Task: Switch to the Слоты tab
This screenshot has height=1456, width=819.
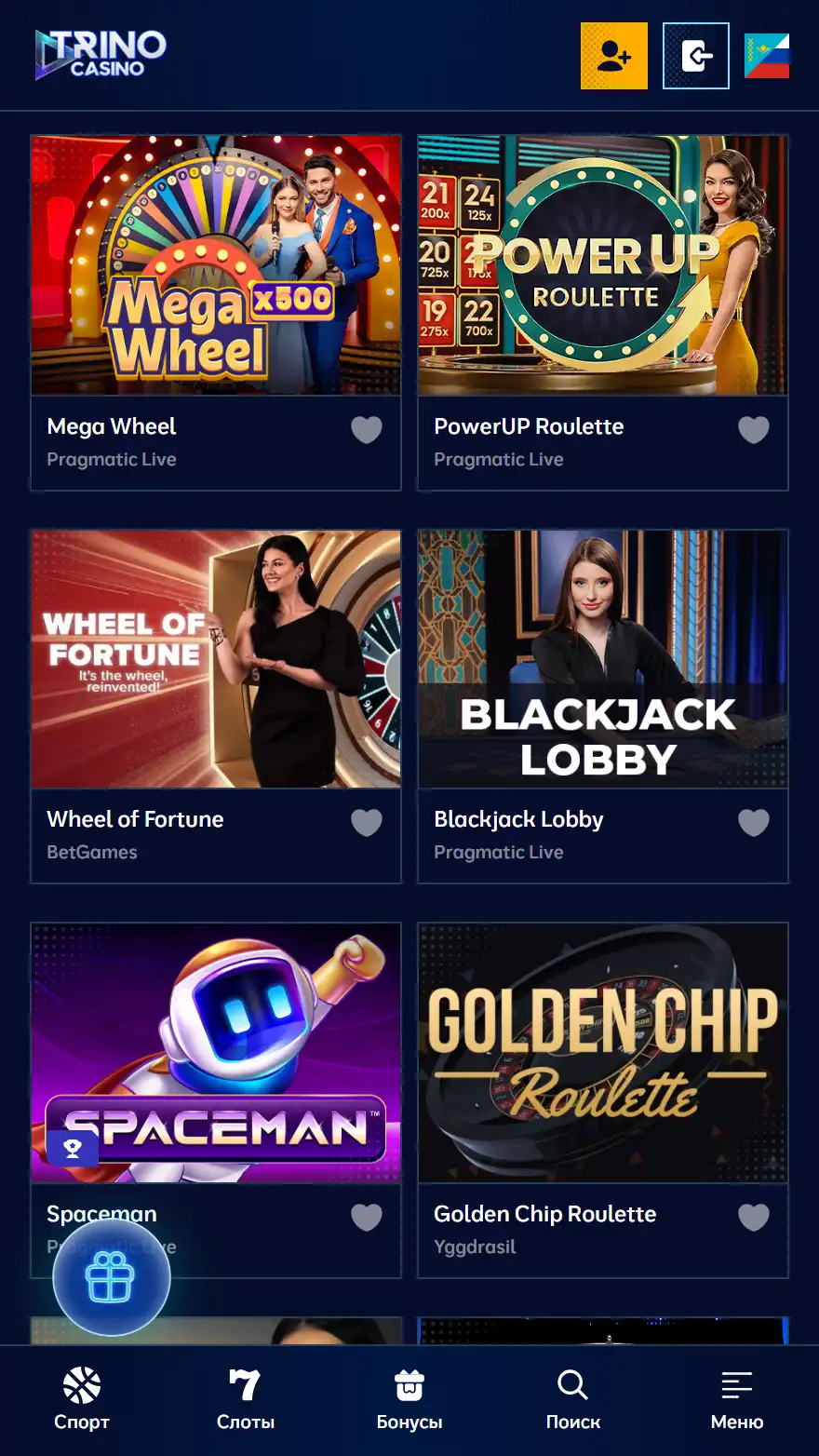Action: click(x=246, y=1399)
